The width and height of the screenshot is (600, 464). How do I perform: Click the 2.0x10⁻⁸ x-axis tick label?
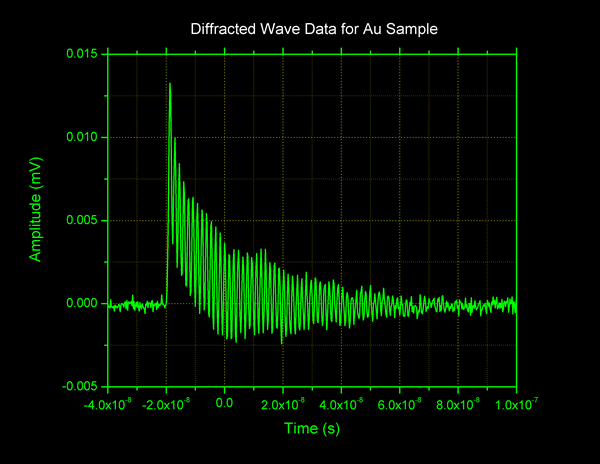click(284, 404)
